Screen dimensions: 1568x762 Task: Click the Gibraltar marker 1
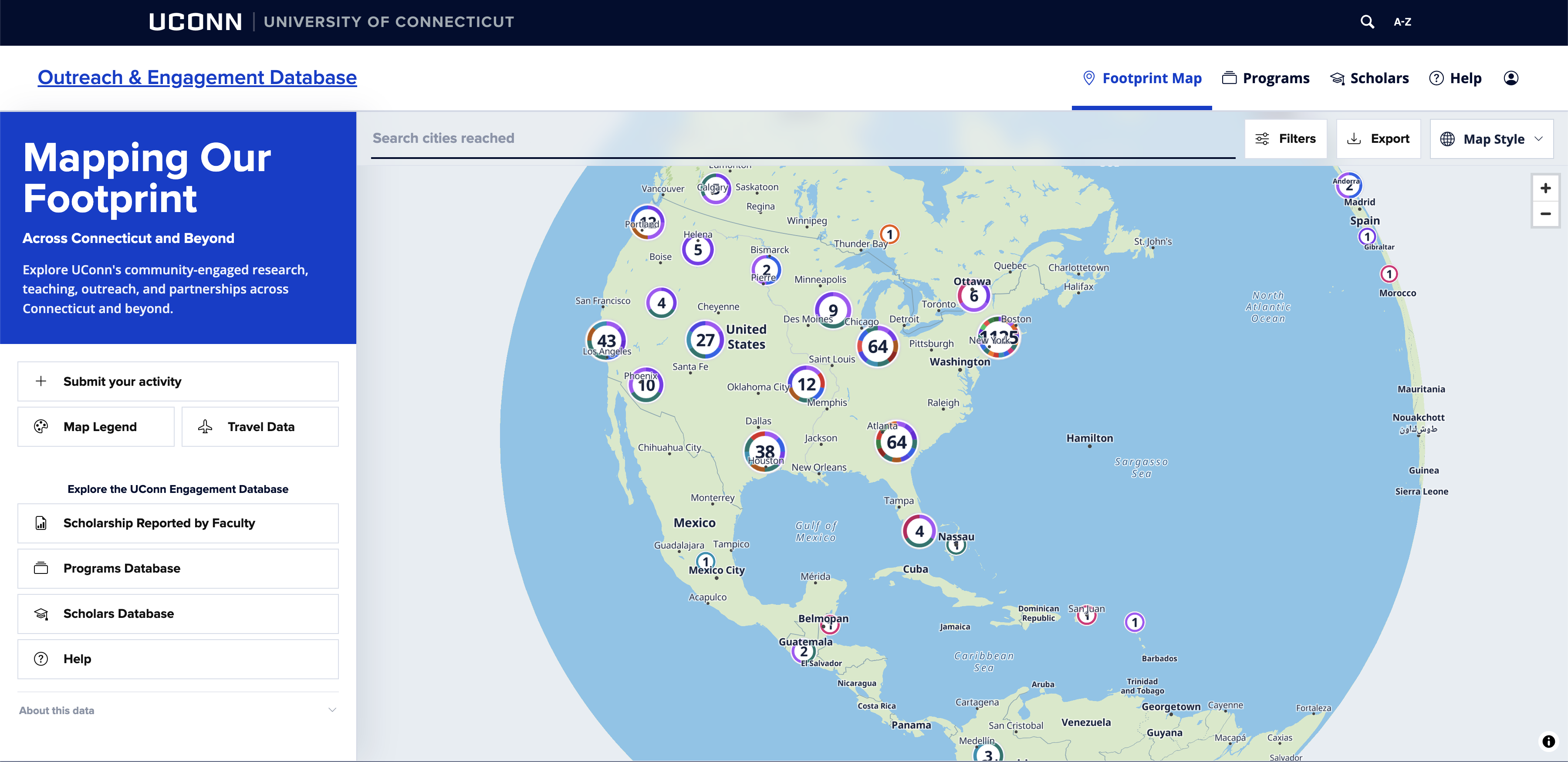[x=1367, y=236]
